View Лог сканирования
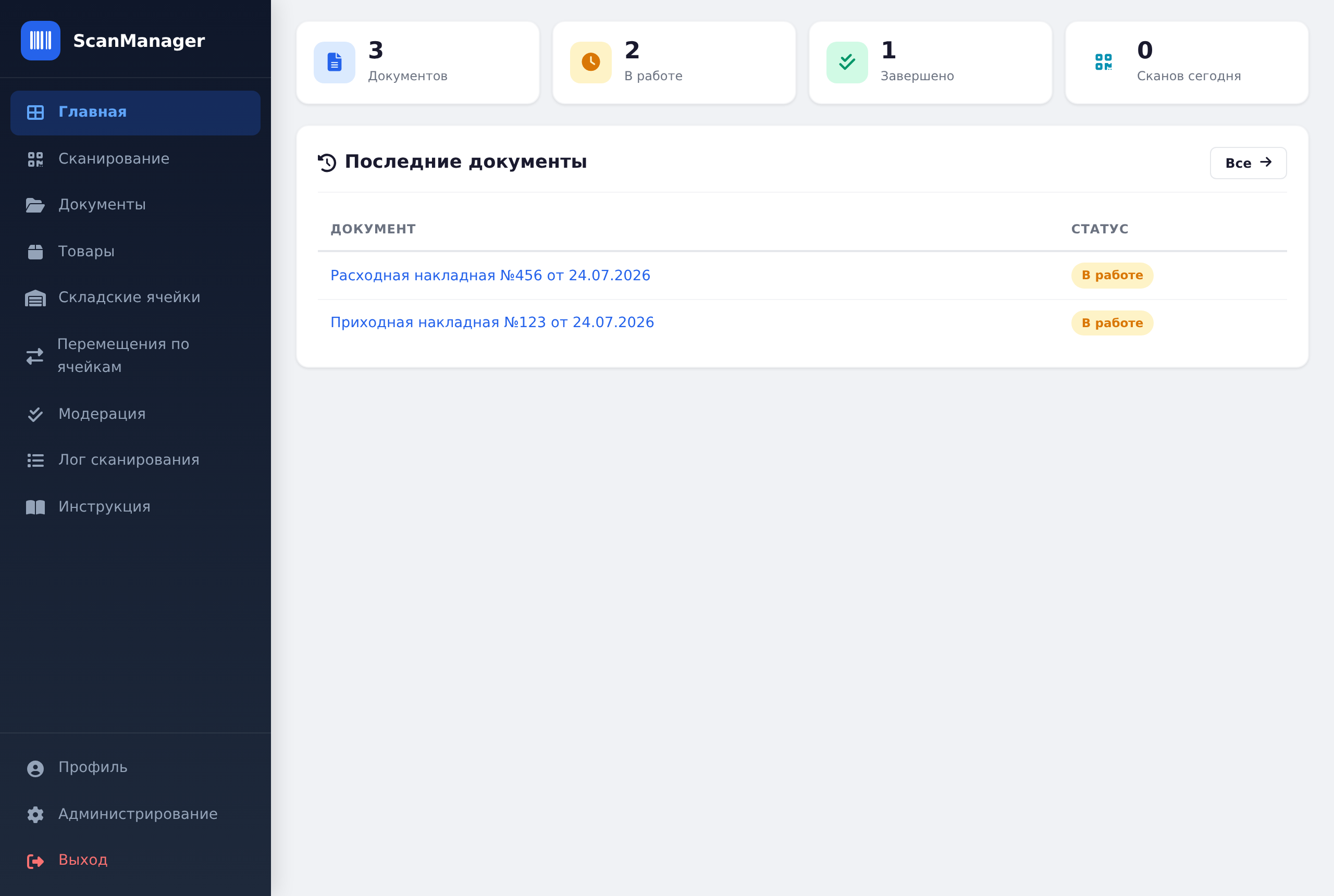 pos(135,461)
